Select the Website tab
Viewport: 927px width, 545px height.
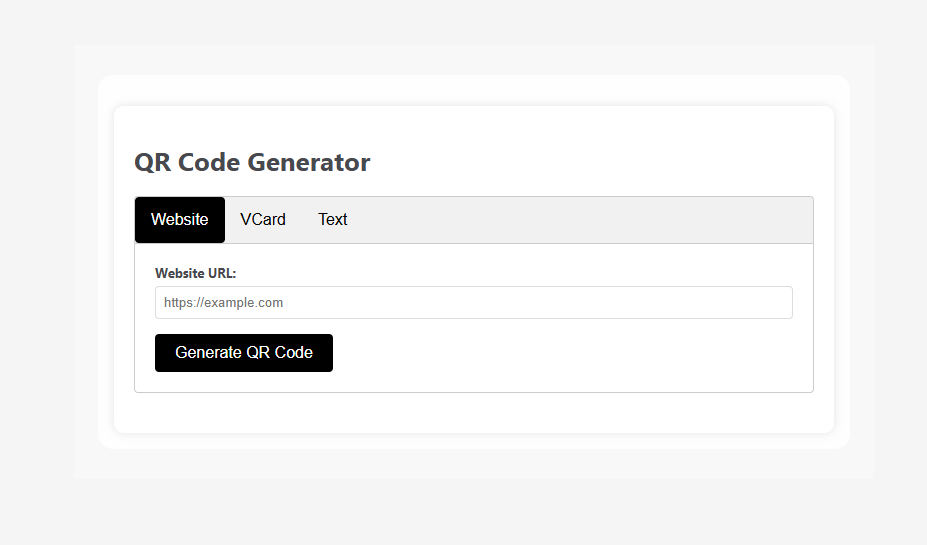[x=180, y=220]
